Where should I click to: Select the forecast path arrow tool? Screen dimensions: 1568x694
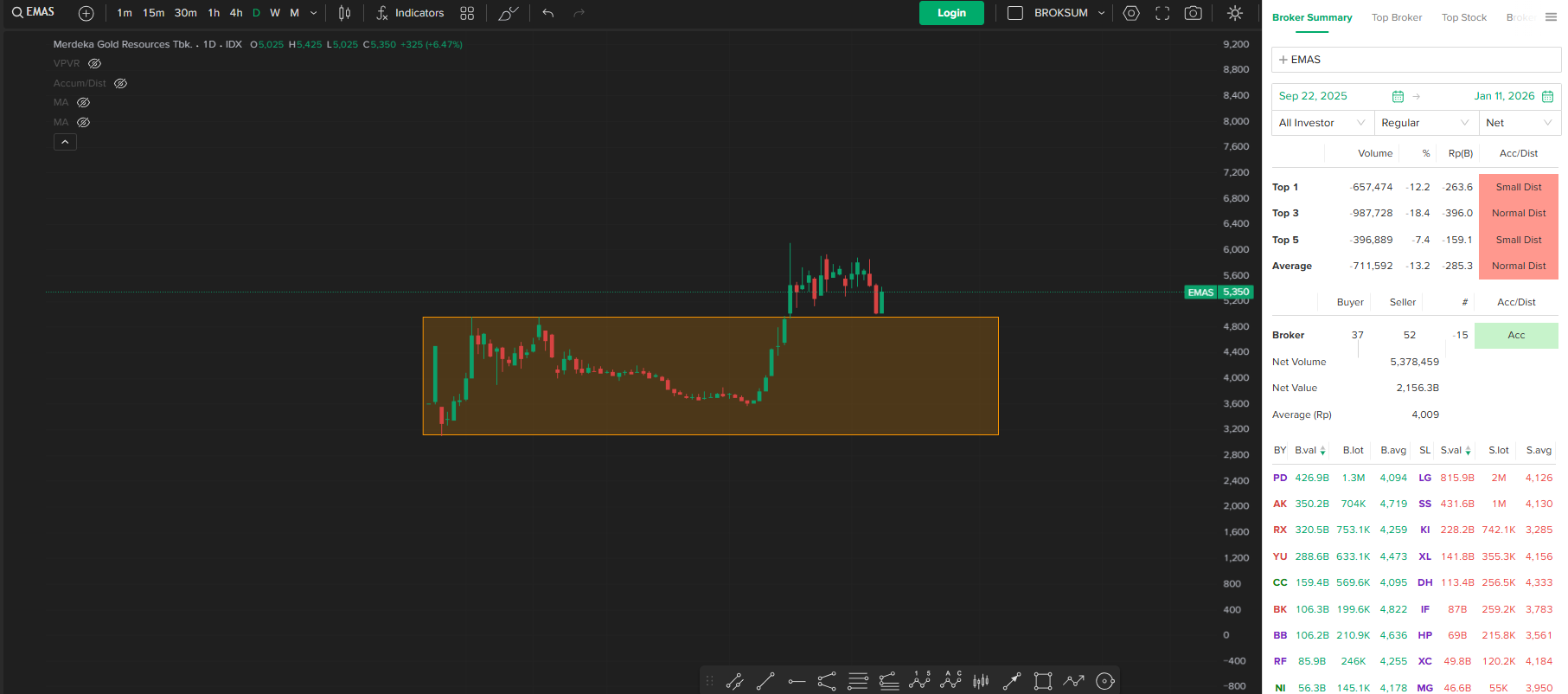(1073, 681)
